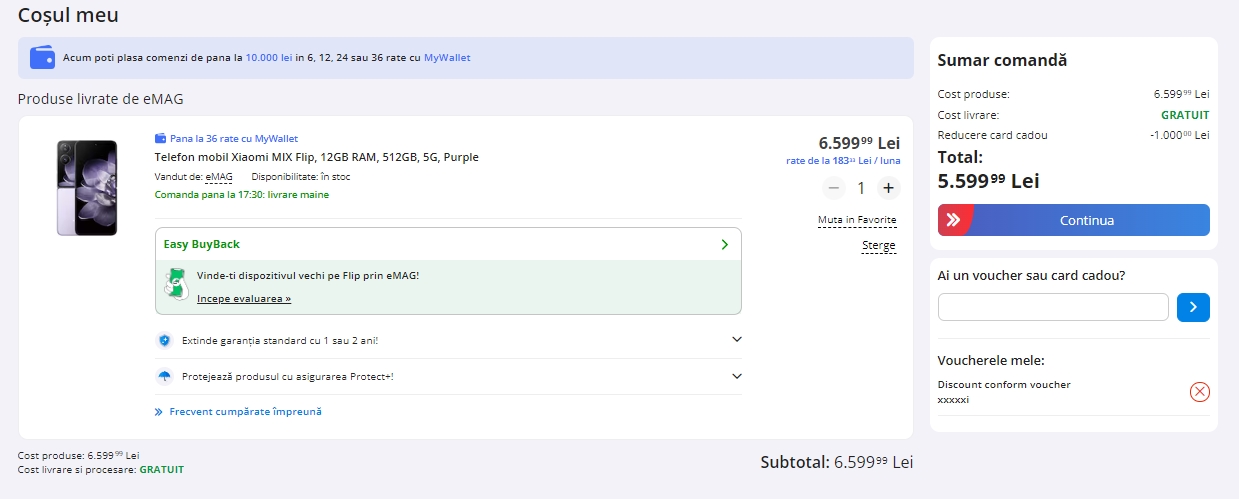The image size is (1239, 499).
Task: Click Extinde garanția standard text
Action: click(280, 340)
